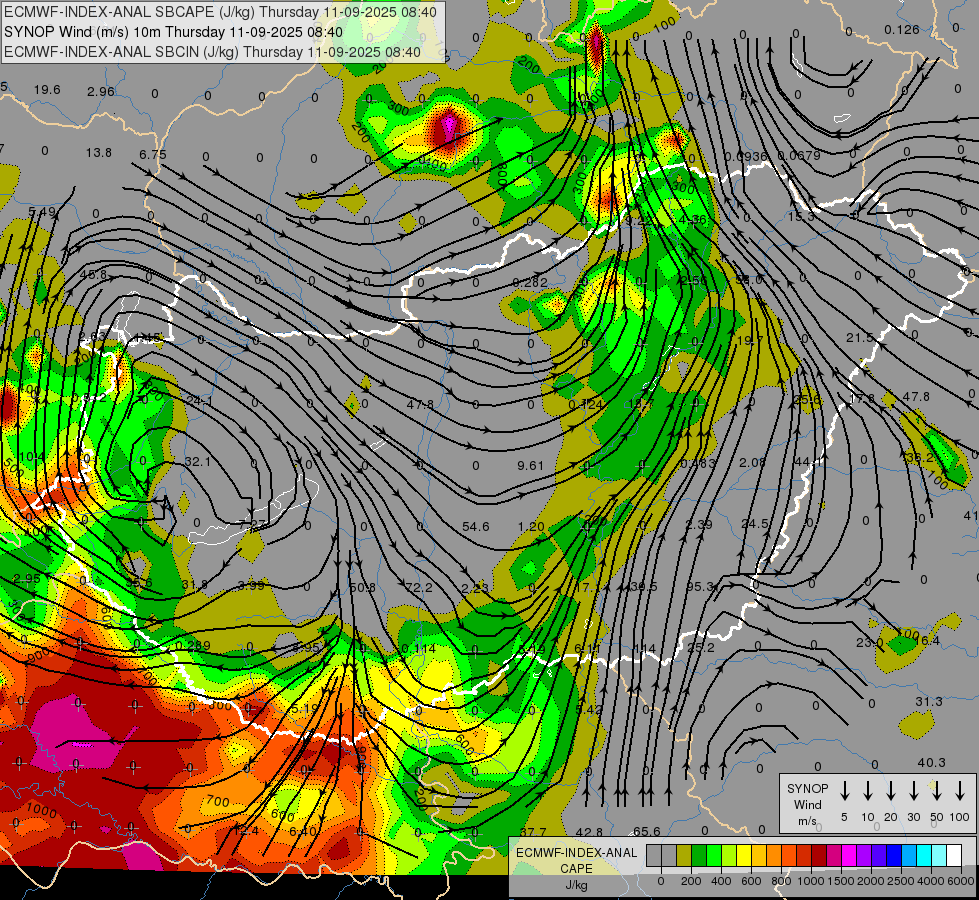Select the dark blue CAPE legend swatch

coord(893,856)
